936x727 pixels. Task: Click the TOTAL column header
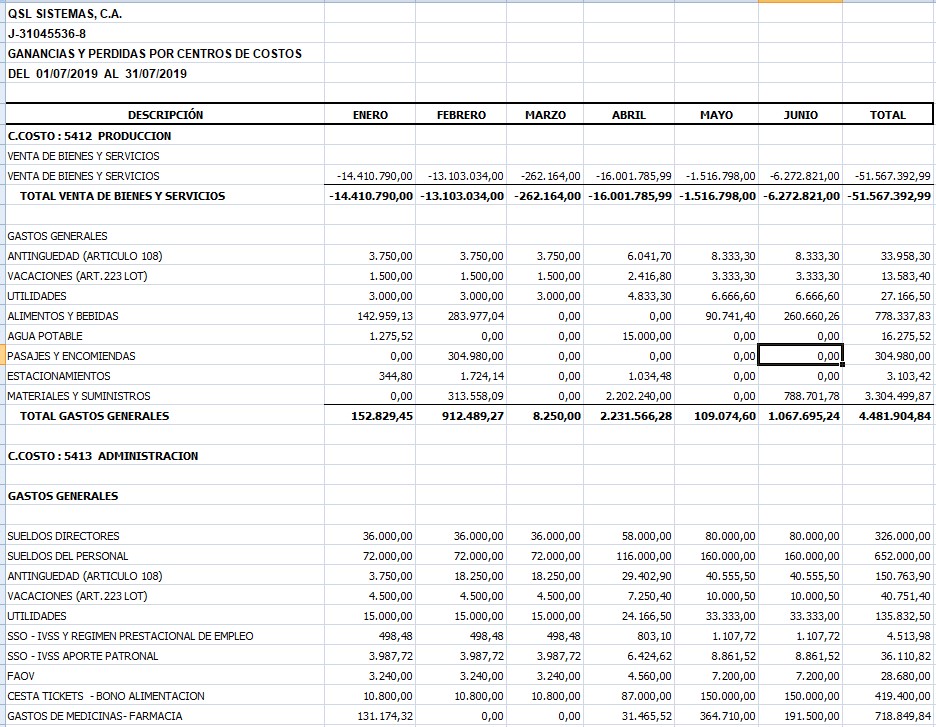888,115
